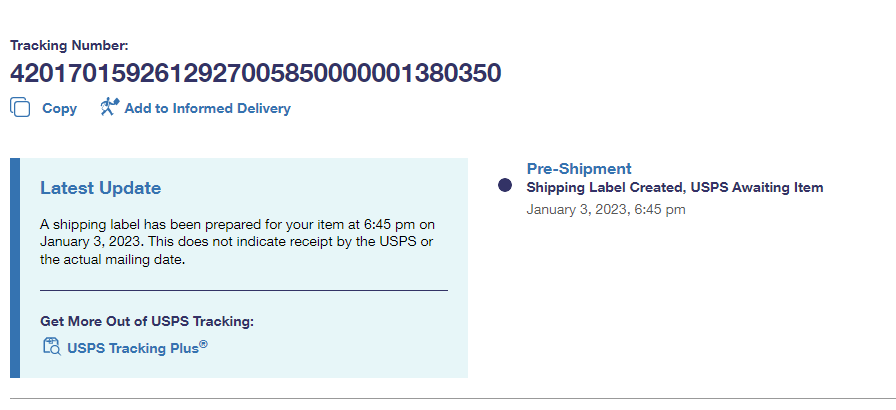Click the long tracking number text
The image size is (896, 410).
pos(255,73)
